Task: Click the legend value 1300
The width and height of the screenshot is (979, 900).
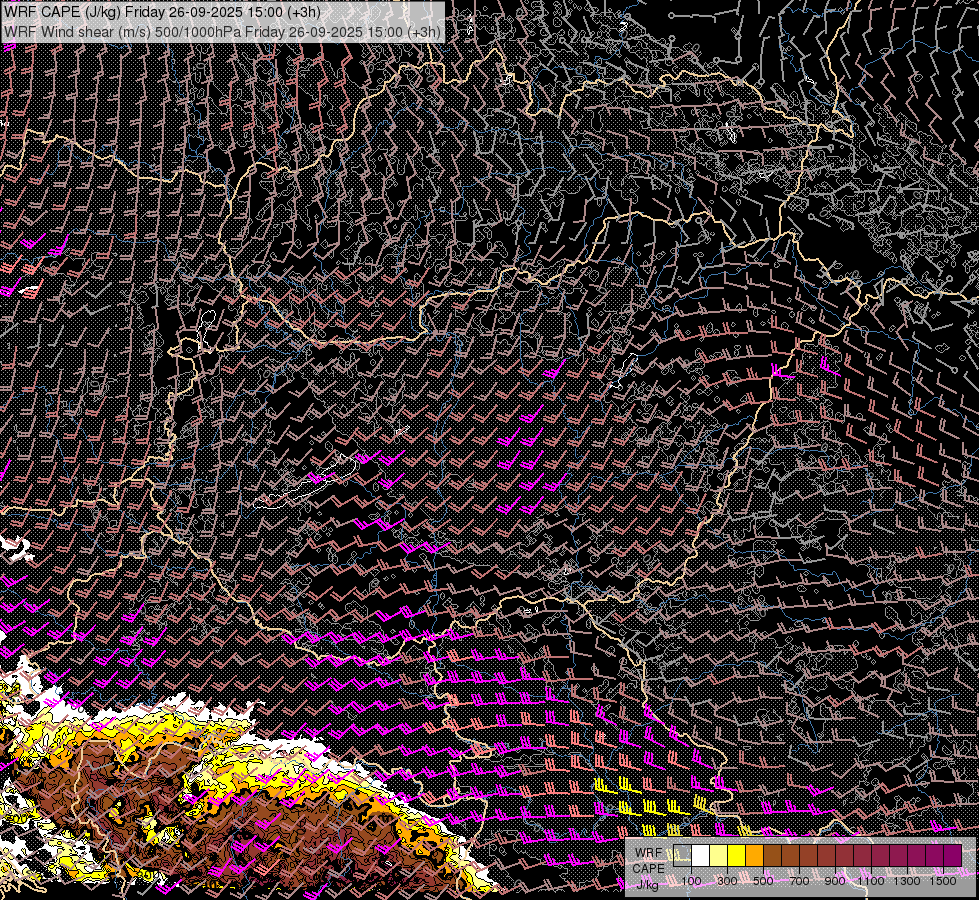Action: pos(907,881)
